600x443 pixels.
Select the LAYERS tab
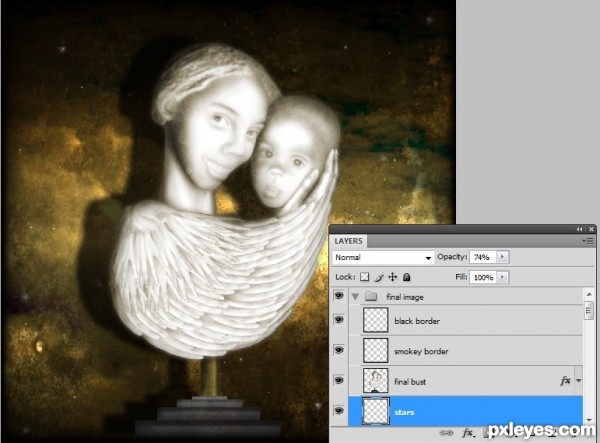coord(348,241)
